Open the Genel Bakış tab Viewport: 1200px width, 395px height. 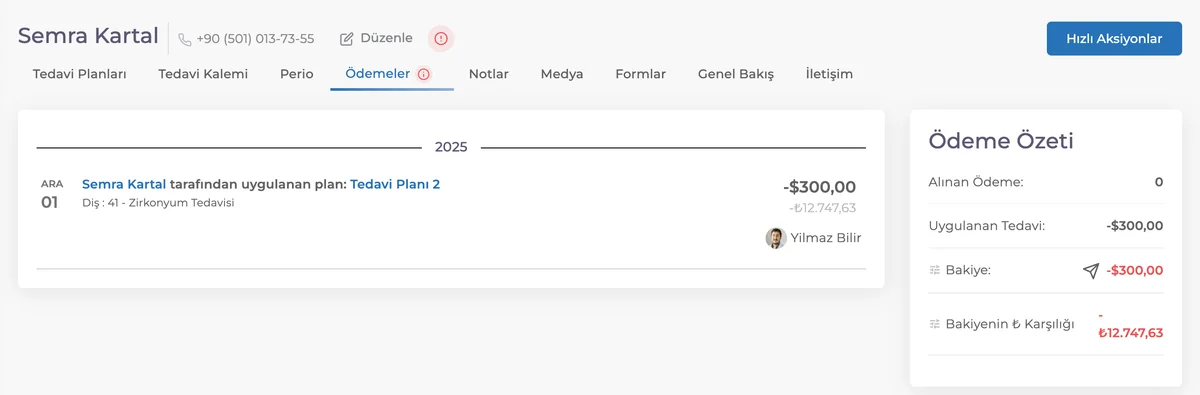tap(736, 74)
